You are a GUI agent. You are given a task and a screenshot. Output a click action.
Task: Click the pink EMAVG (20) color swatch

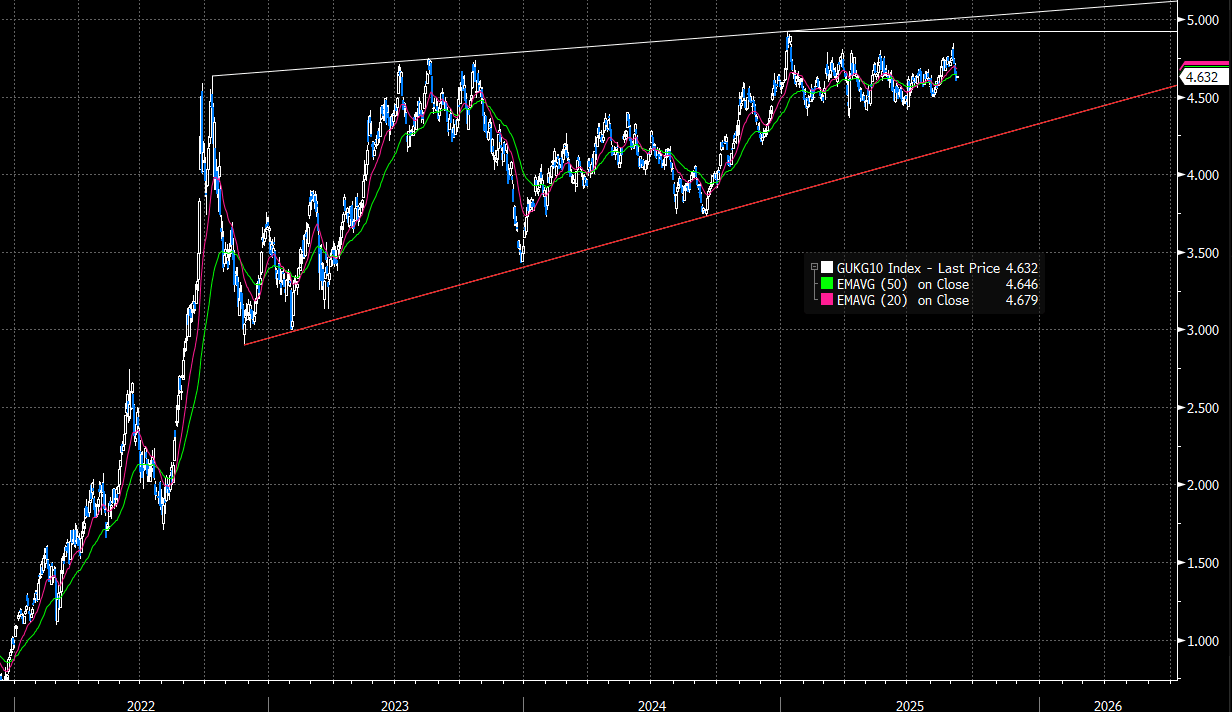pos(826,300)
